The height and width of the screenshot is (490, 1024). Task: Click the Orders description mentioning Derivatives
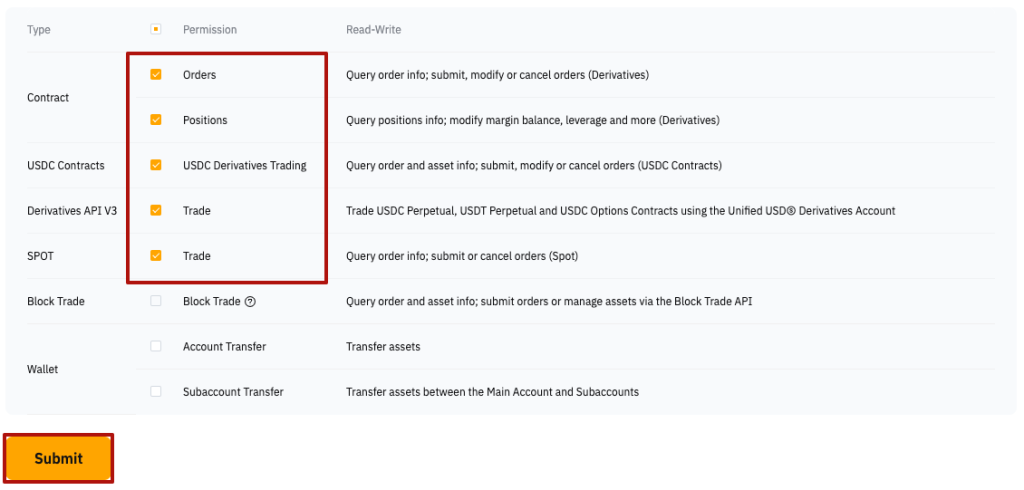click(x=498, y=75)
